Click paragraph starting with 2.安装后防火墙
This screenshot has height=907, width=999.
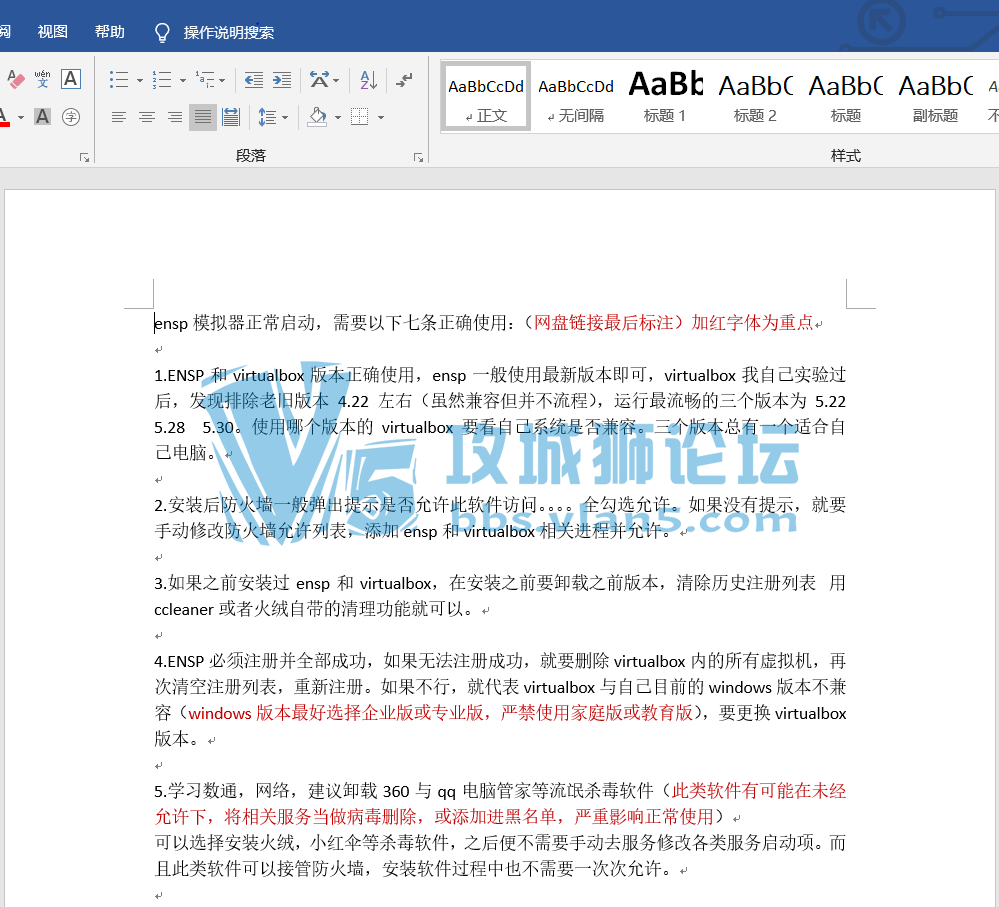500,518
